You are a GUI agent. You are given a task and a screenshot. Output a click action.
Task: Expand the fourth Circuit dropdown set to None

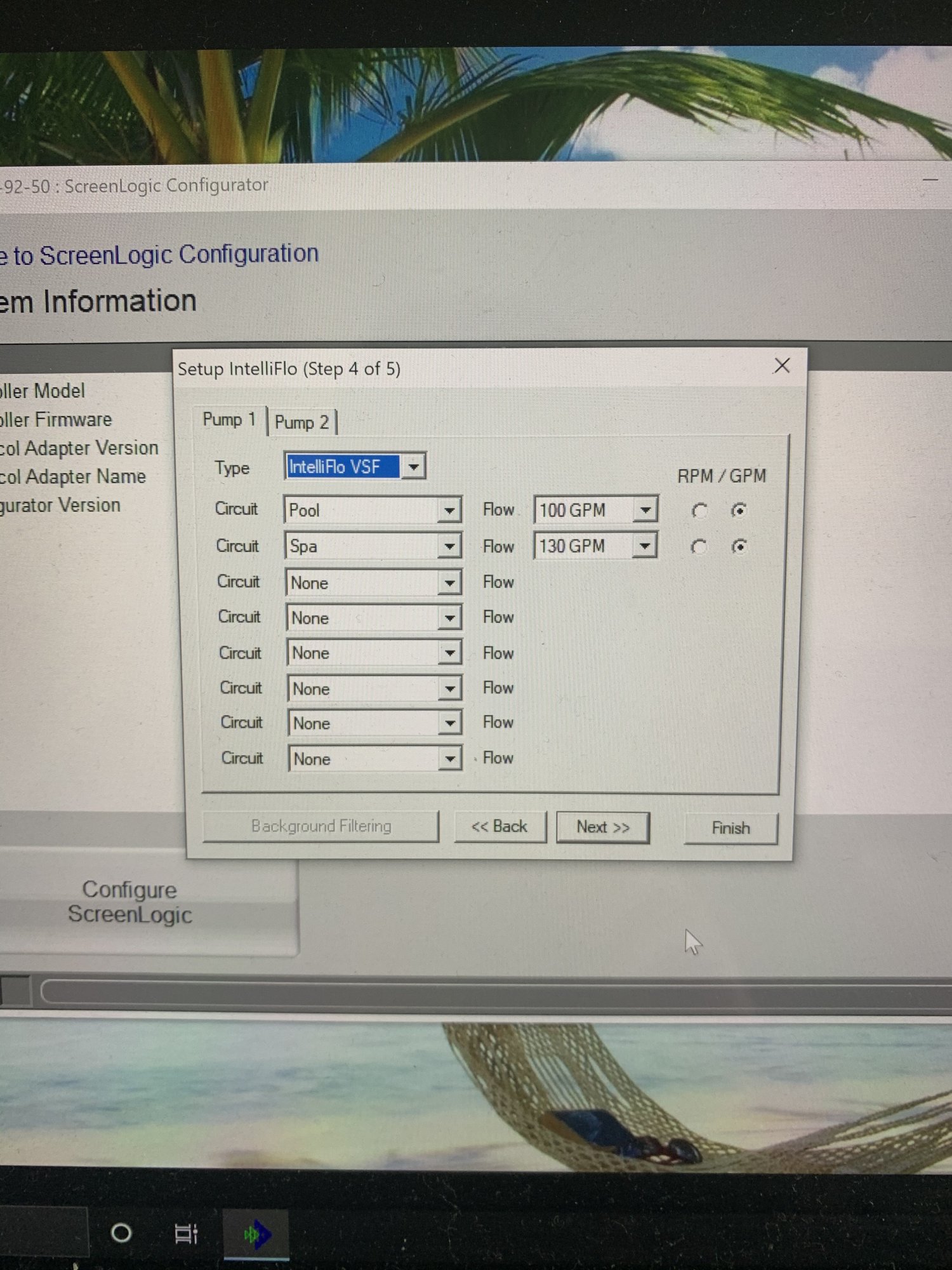pyautogui.click(x=374, y=617)
